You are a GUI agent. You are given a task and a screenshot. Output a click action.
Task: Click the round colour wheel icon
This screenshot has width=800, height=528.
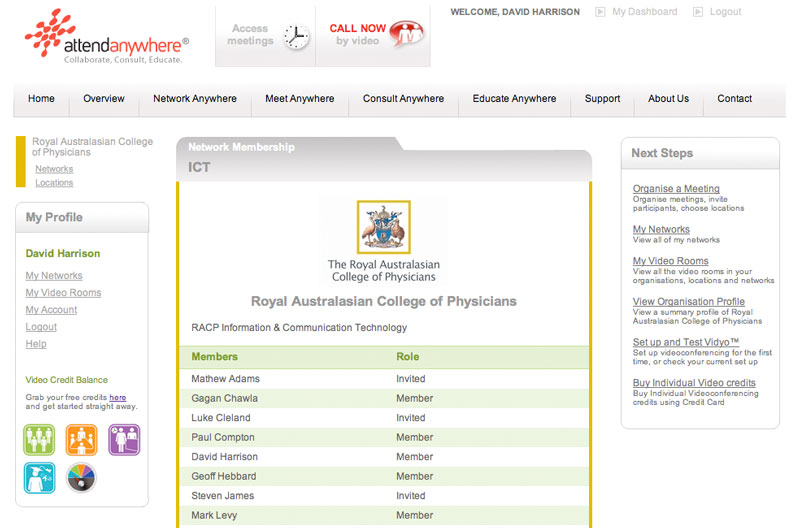(81, 478)
